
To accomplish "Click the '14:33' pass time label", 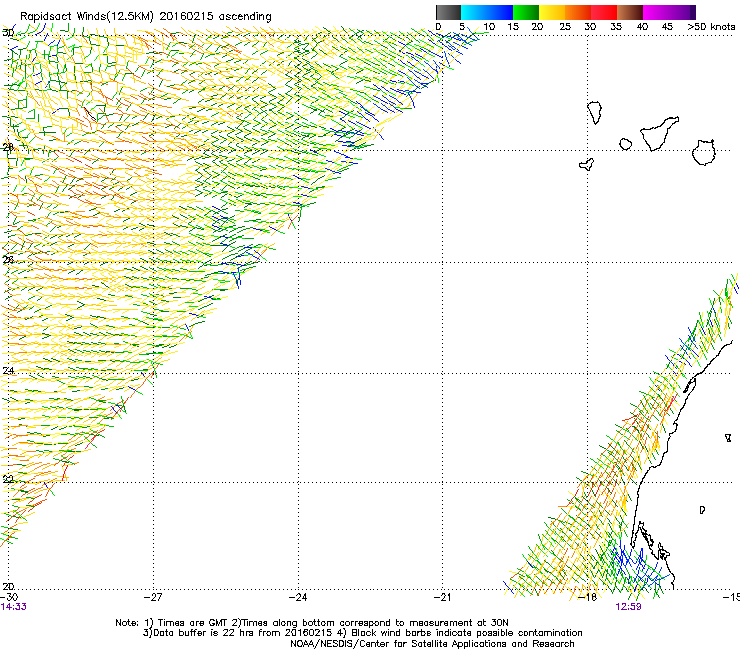I will 14,607.
